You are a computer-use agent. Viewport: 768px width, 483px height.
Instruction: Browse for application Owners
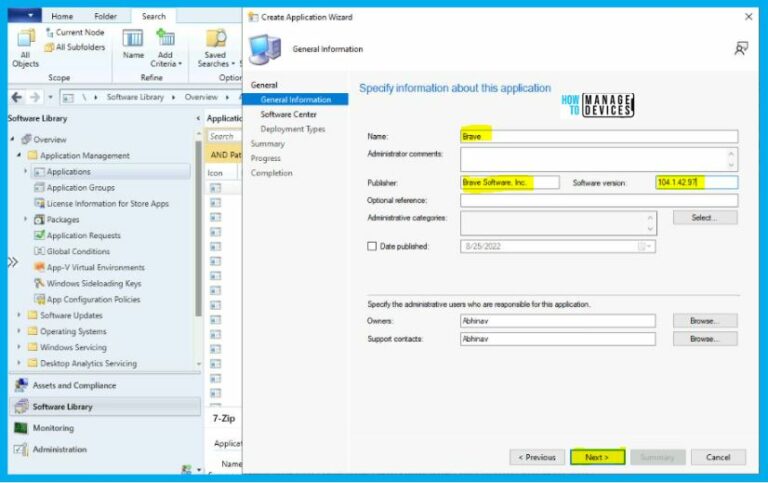[705, 321]
